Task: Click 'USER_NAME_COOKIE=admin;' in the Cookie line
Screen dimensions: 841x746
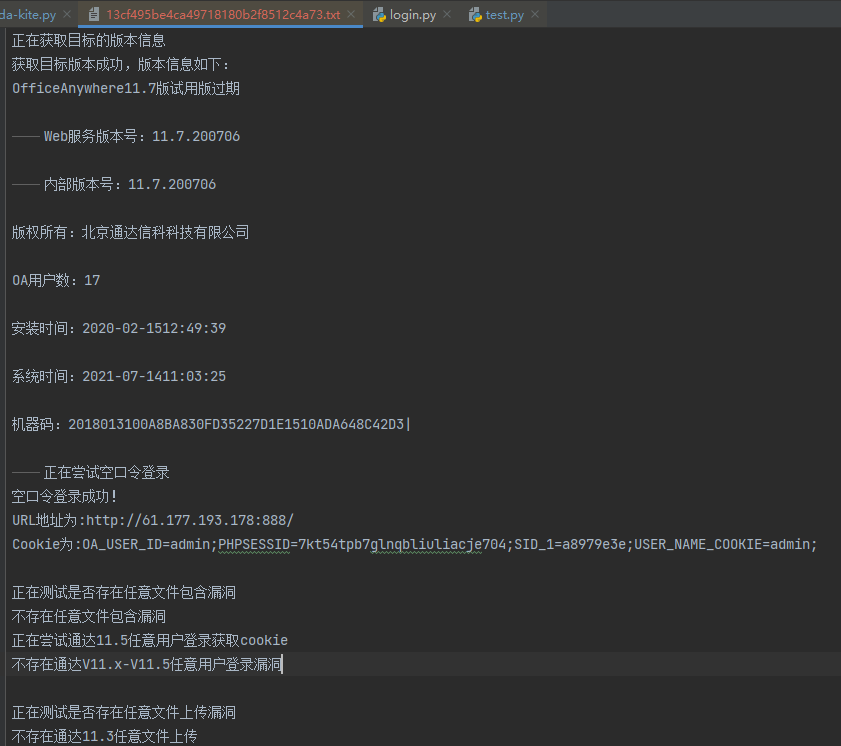Action: click(x=726, y=544)
